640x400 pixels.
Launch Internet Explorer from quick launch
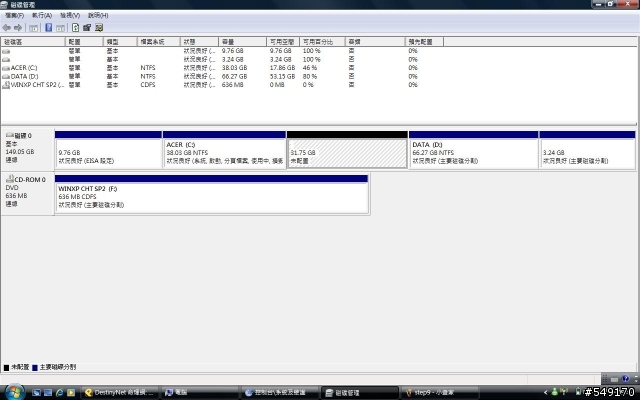[x=60, y=393]
